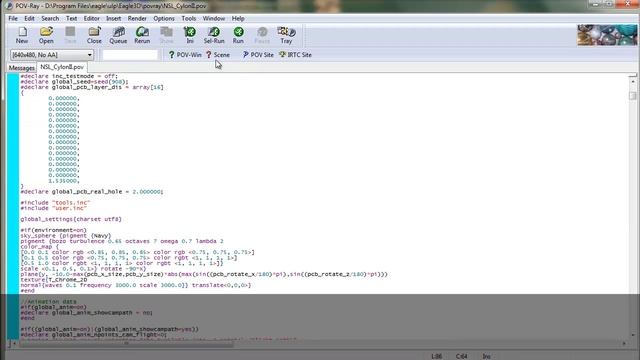Click the Show render window icon
This screenshot has width=640, height=360.
(x=166, y=35)
